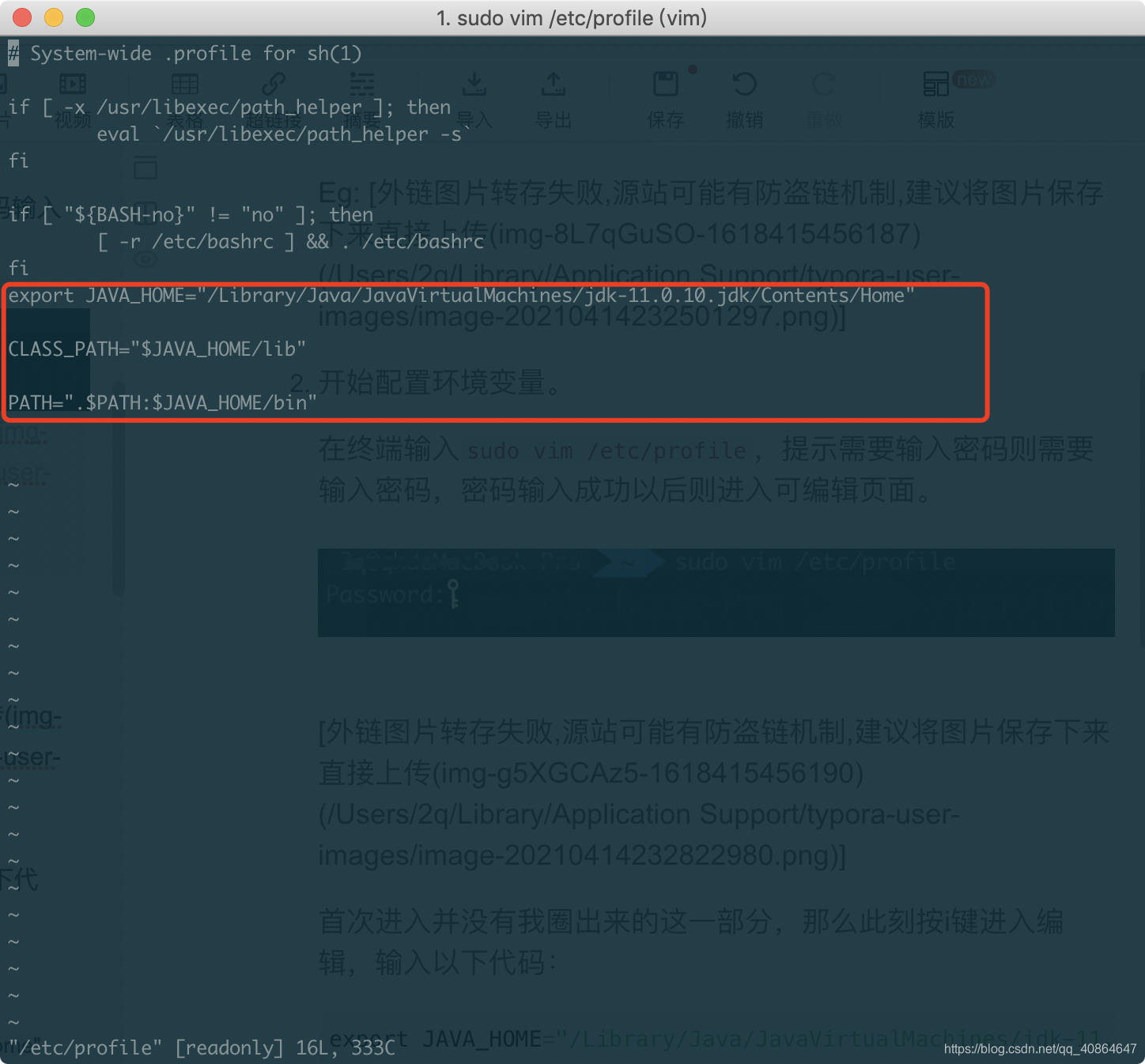Click the heading "开始配置环境变量" in background document

coord(439,383)
